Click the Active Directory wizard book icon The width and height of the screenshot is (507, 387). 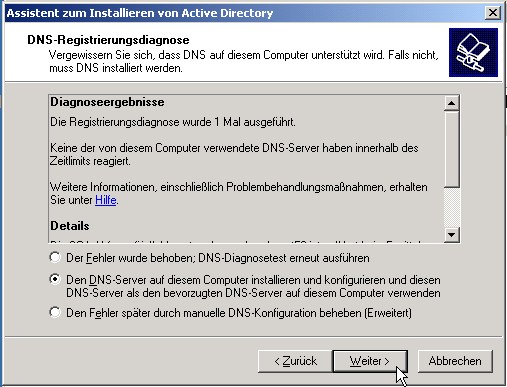pyautogui.click(x=473, y=52)
